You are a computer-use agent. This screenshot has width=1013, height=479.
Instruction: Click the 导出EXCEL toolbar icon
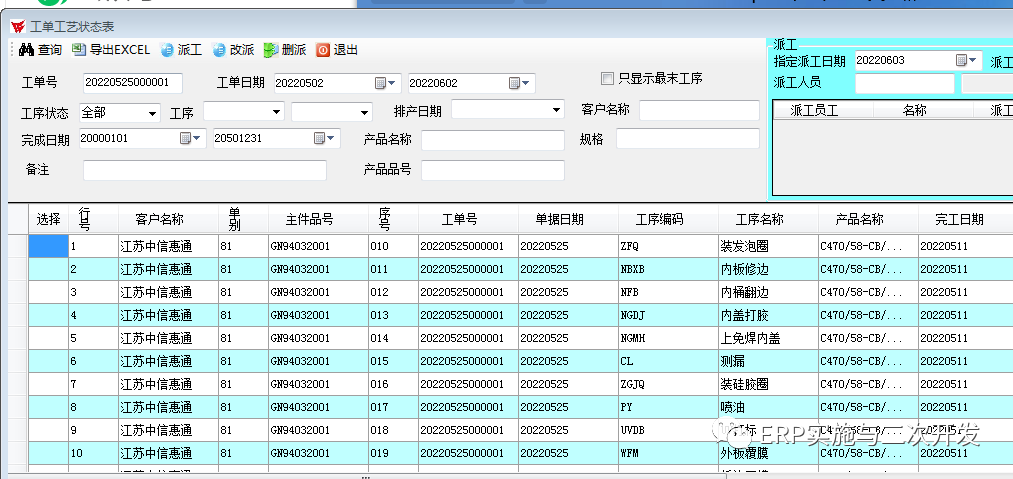point(79,50)
